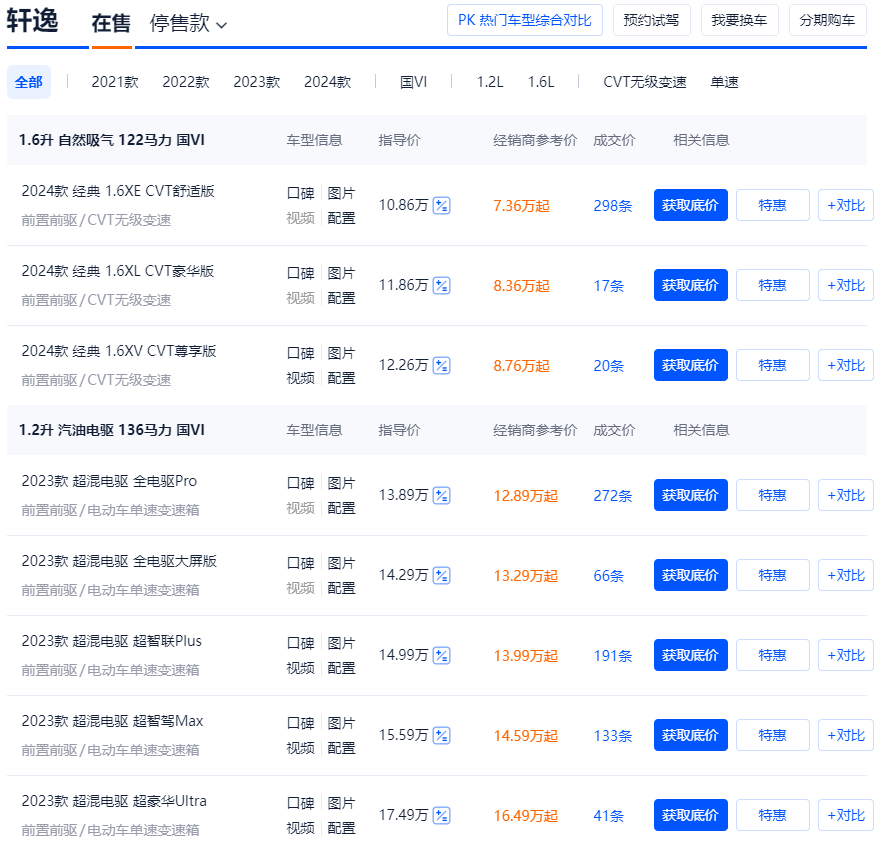Open 2024款 经典 1.6XE CVT舒适版 model page

[x=118, y=191]
